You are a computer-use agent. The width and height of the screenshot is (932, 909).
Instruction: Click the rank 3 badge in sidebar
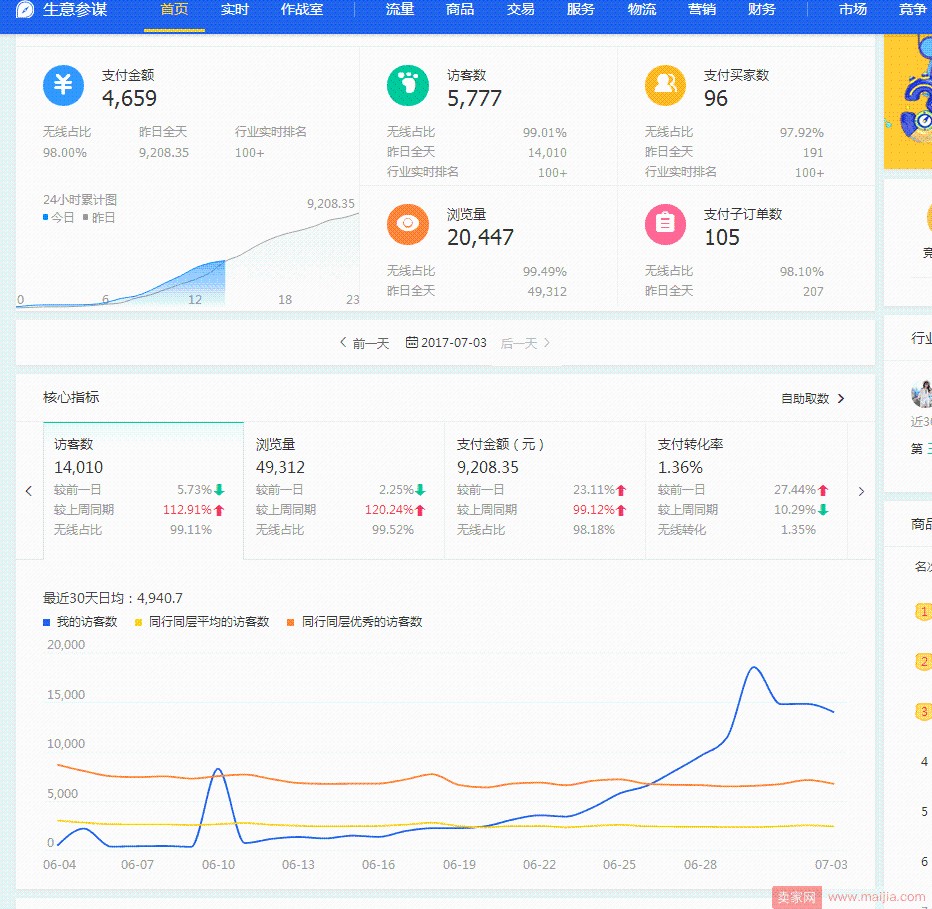click(924, 712)
